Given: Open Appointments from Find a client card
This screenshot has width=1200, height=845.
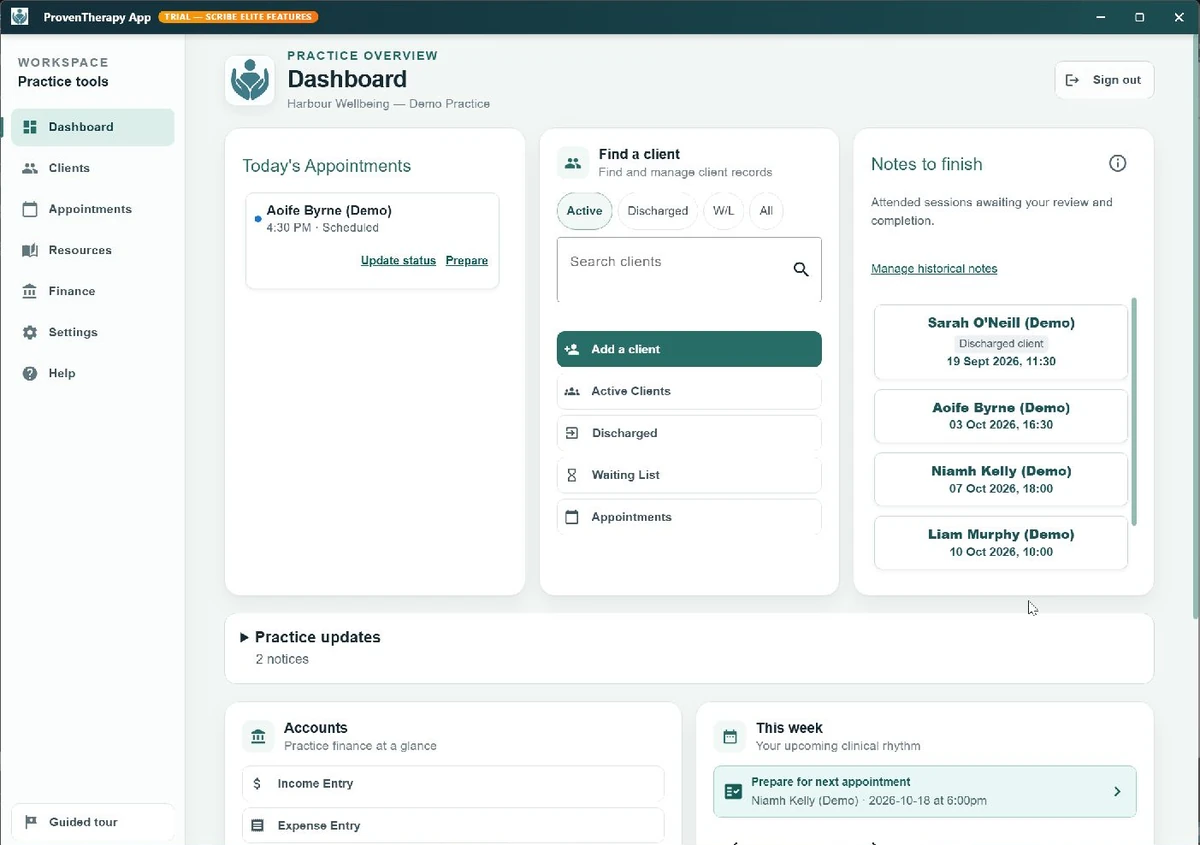Looking at the screenshot, I should tap(689, 517).
